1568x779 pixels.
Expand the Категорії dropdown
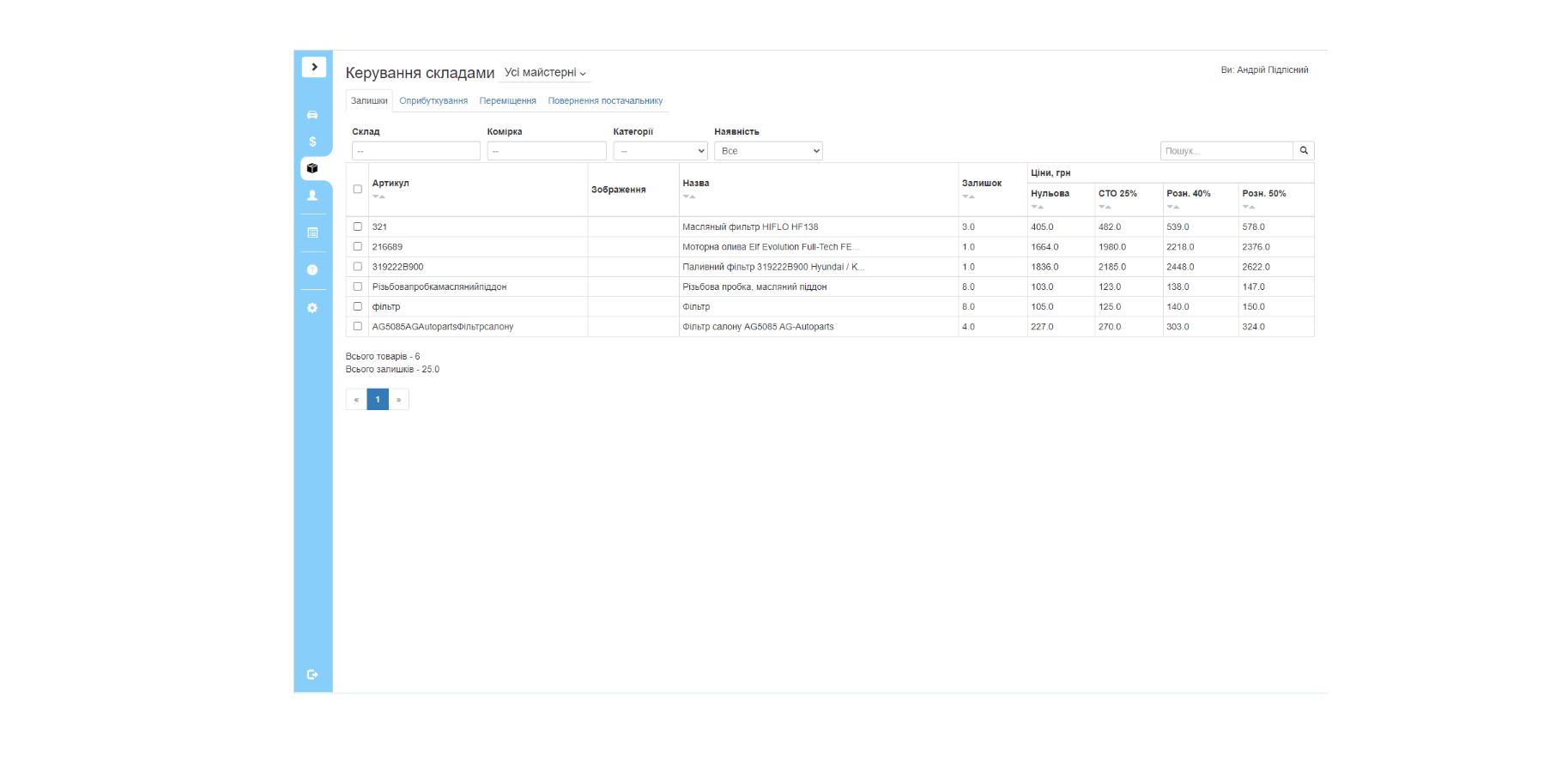pos(660,151)
